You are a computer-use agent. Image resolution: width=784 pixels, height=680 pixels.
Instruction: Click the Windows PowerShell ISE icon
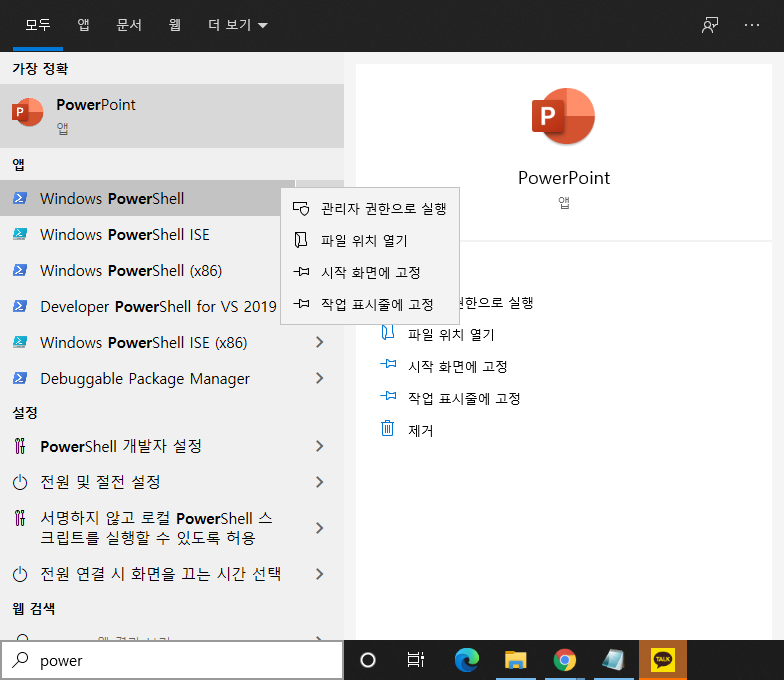[20, 234]
